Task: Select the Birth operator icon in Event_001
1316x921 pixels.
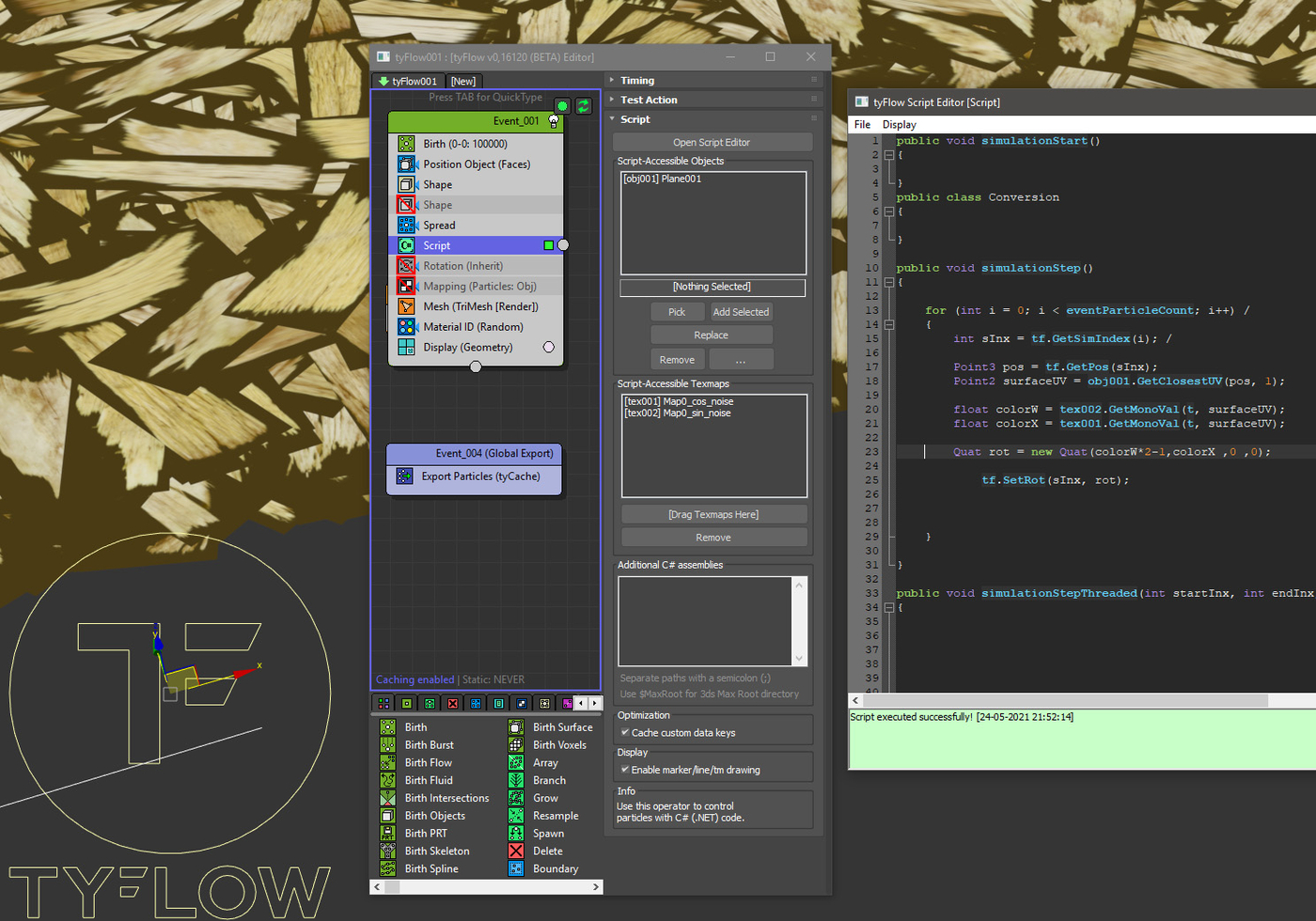Action: tap(406, 144)
